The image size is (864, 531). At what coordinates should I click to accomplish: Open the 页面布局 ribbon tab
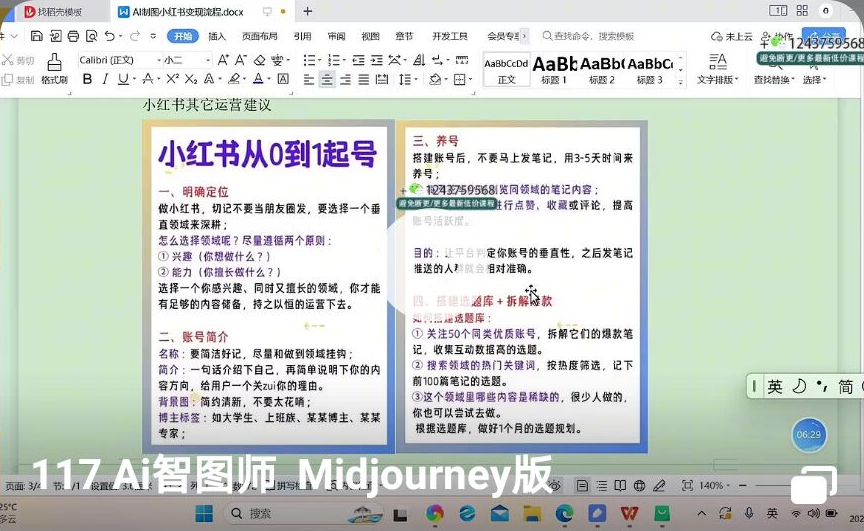tap(259, 36)
